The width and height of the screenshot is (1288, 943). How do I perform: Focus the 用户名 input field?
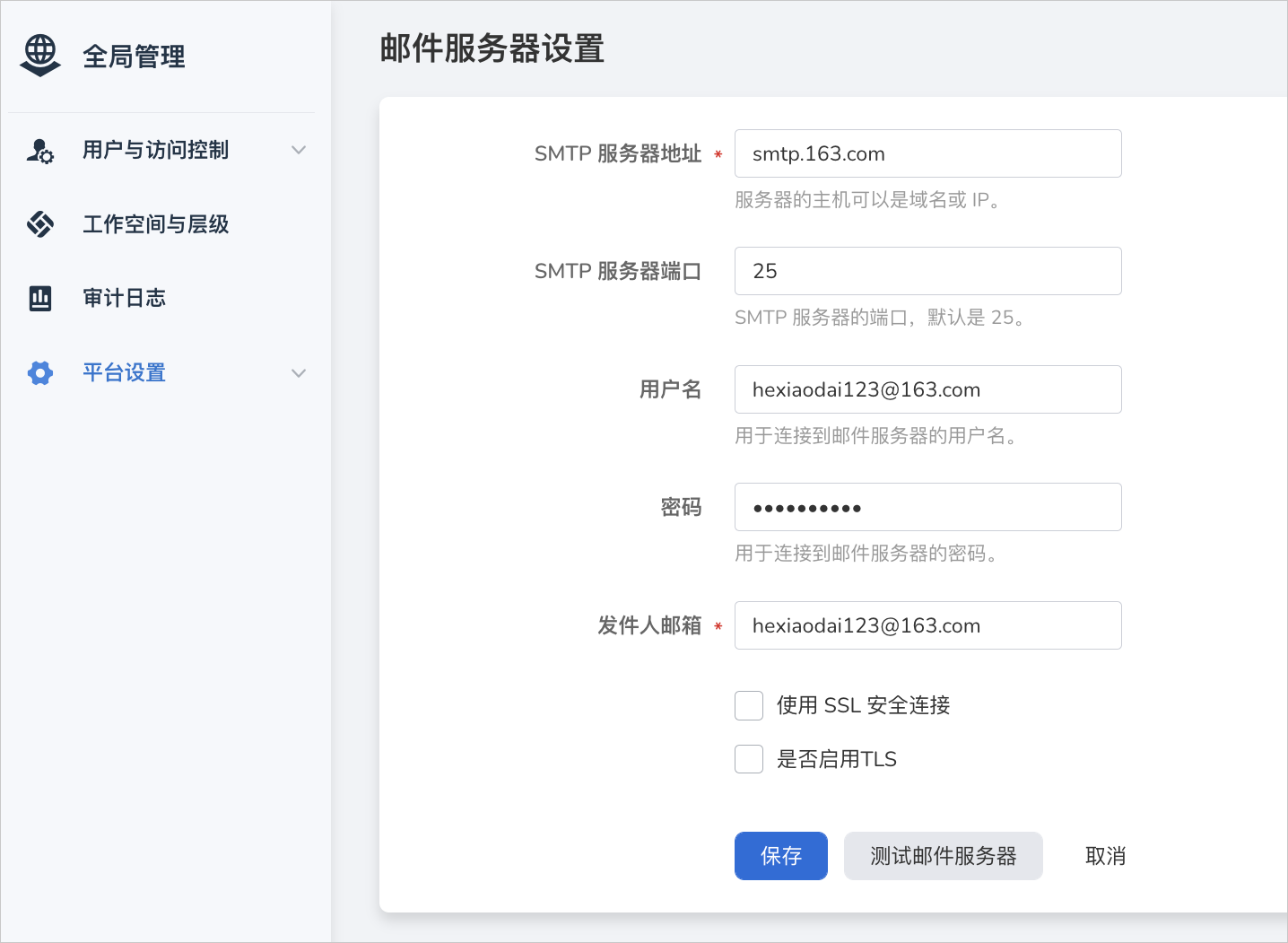tap(928, 389)
